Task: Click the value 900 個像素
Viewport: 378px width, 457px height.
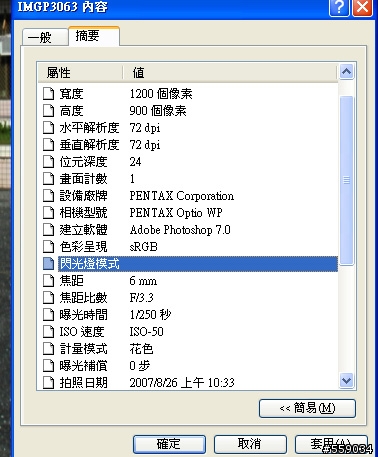Action: click(x=158, y=111)
